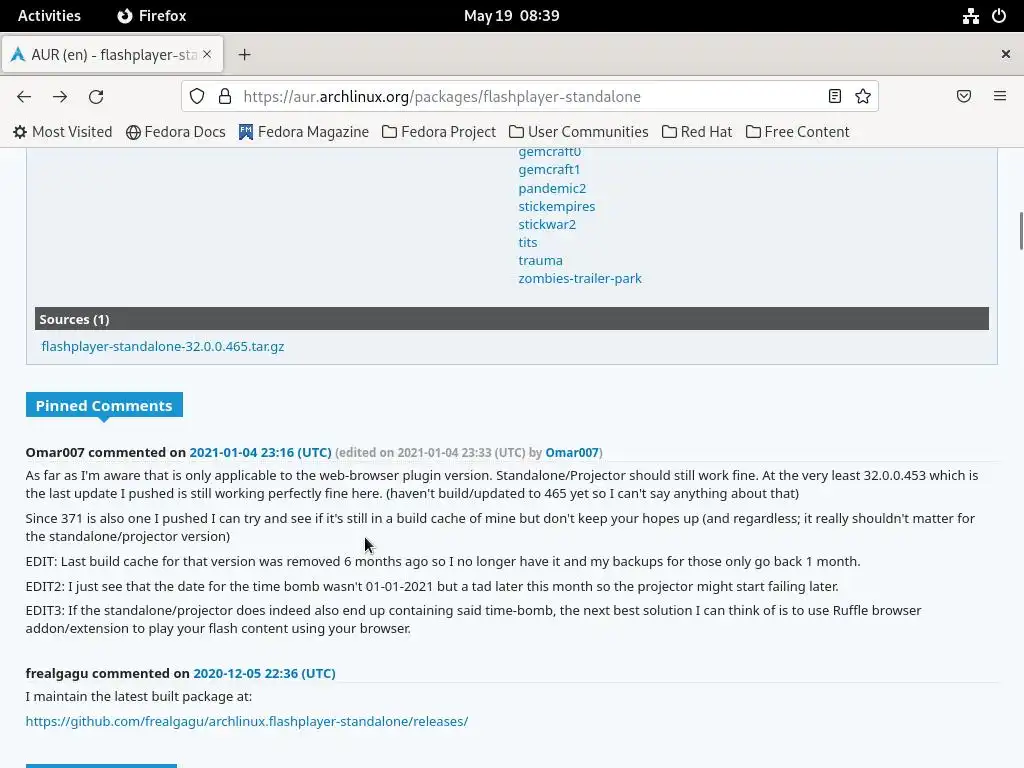Open the Activities overview
Image resolution: width=1024 pixels, height=768 pixels.
pos(49,16)
